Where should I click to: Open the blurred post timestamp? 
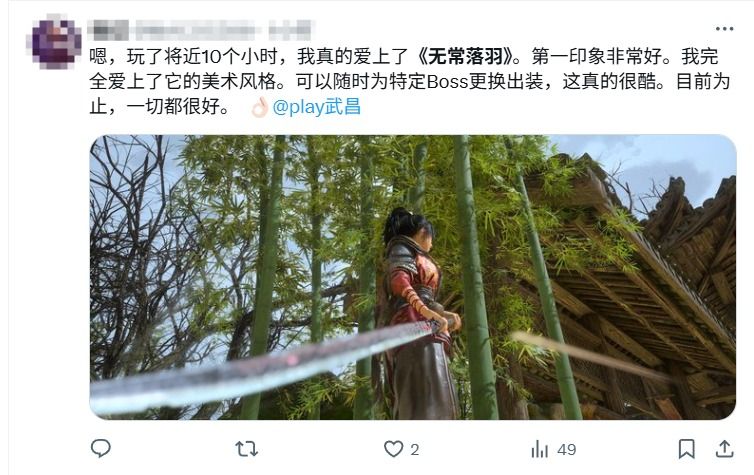(289, 30)
